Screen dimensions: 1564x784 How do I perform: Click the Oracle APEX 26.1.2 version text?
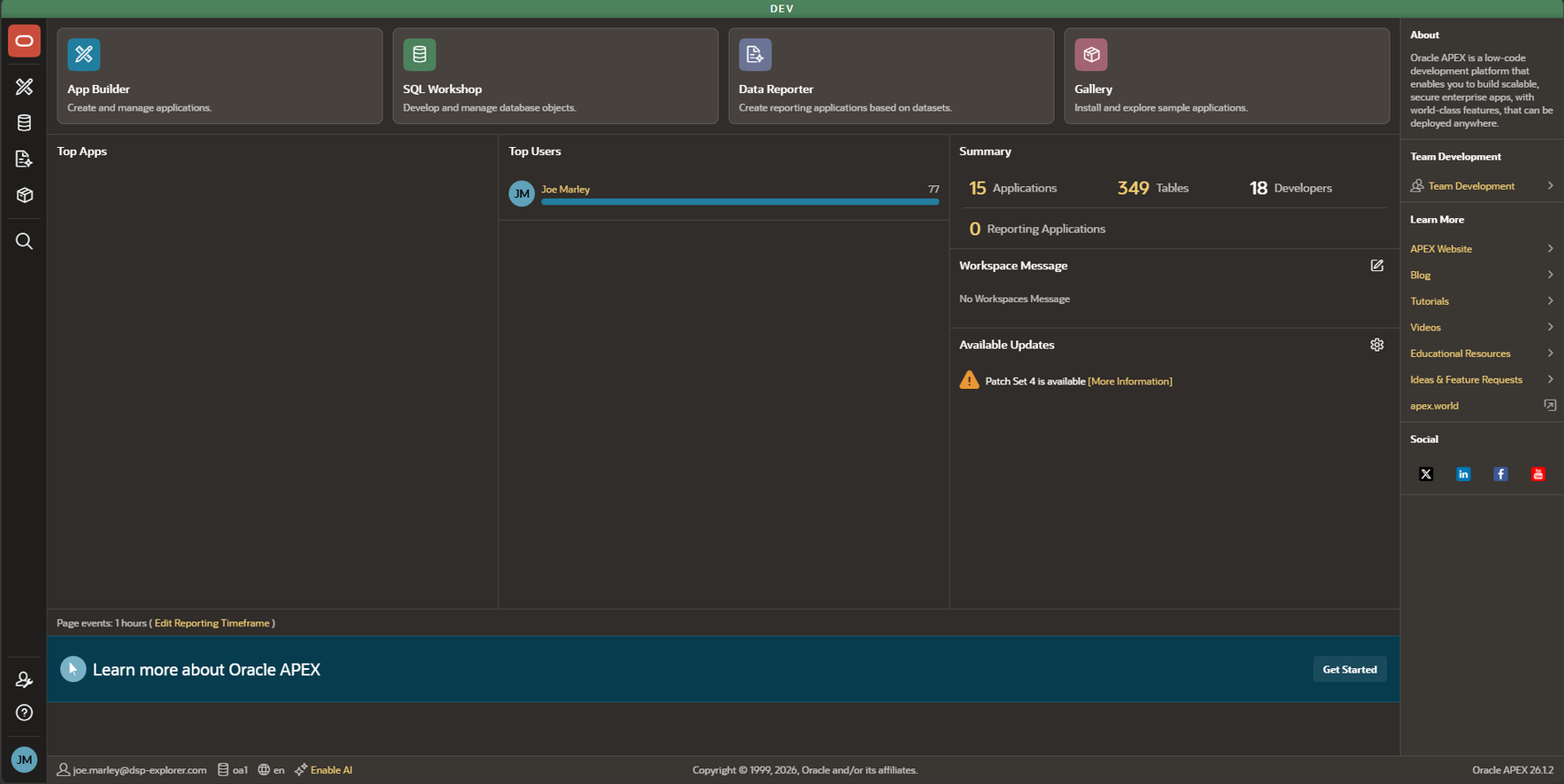pos(1513,770)
